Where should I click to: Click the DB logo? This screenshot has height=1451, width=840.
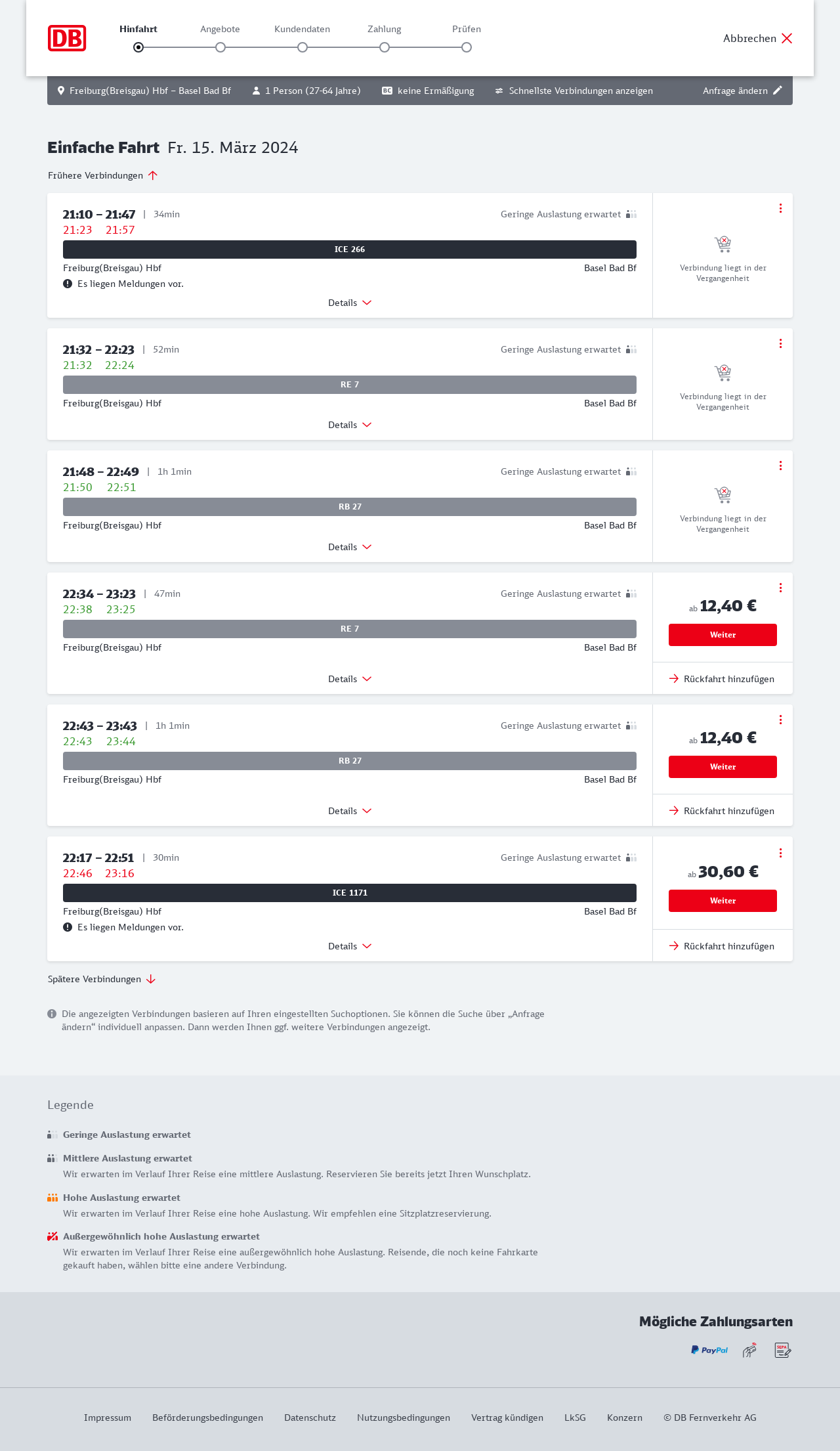pos(67,38)
